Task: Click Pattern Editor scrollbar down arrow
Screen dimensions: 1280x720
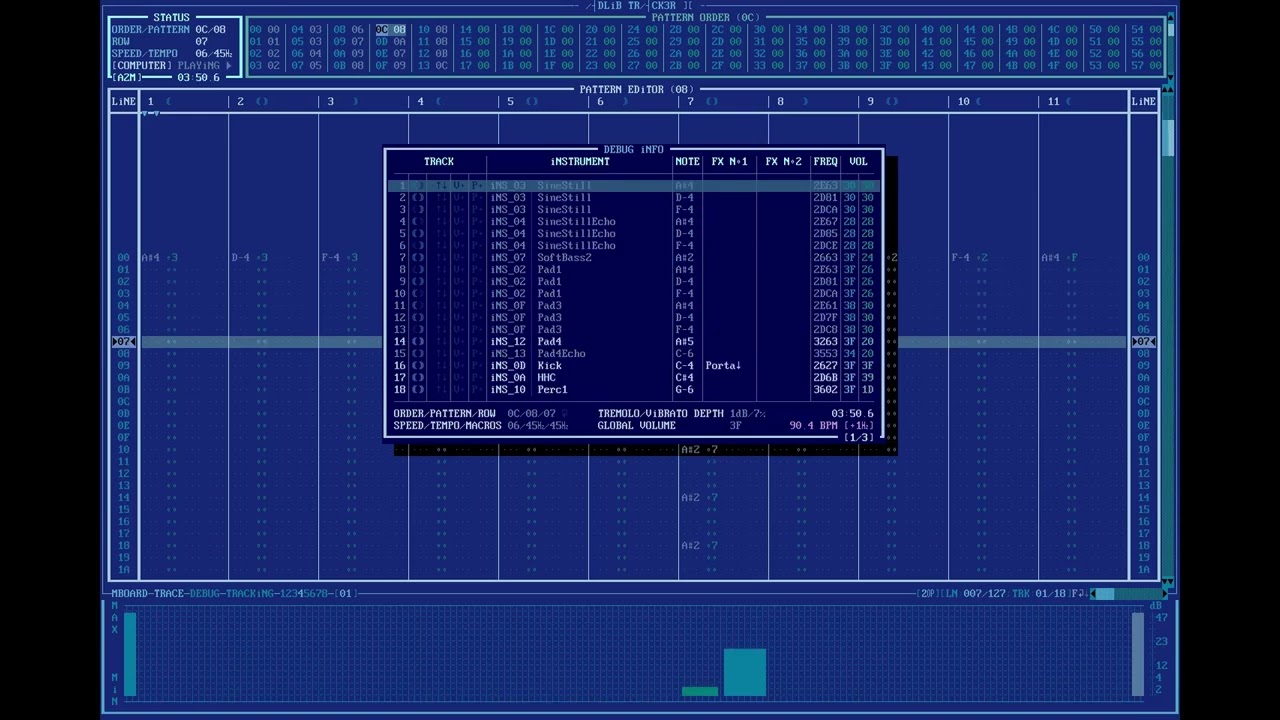Action: pyautogui.click(x=1170, y=580)
